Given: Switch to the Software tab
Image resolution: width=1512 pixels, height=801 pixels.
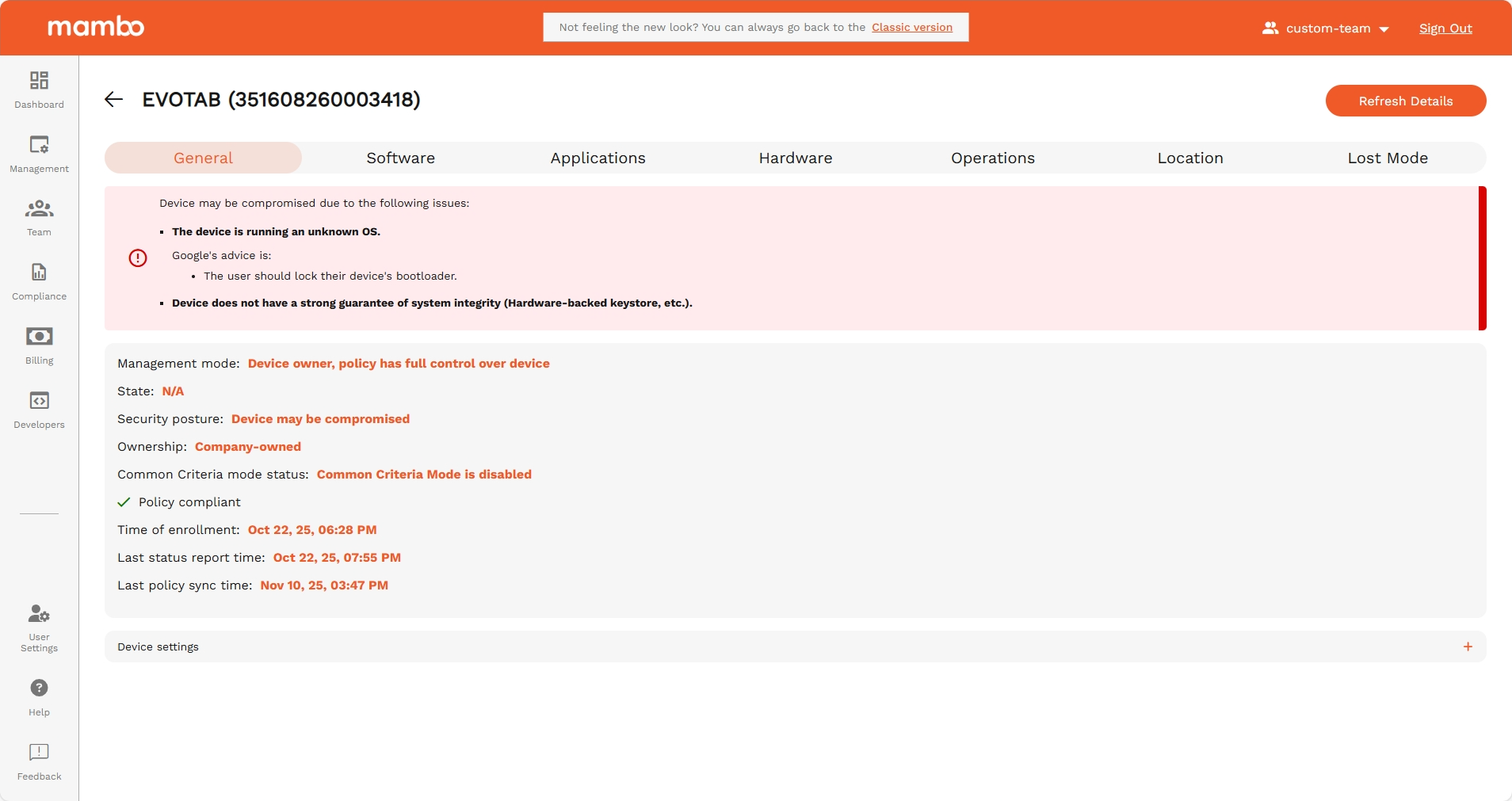Looking at the screenshot, I should (400, 158).
